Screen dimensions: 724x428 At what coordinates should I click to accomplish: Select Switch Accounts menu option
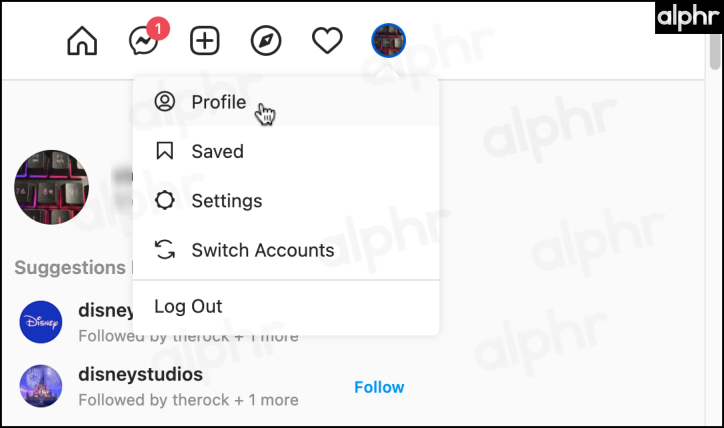pos(286,250)
